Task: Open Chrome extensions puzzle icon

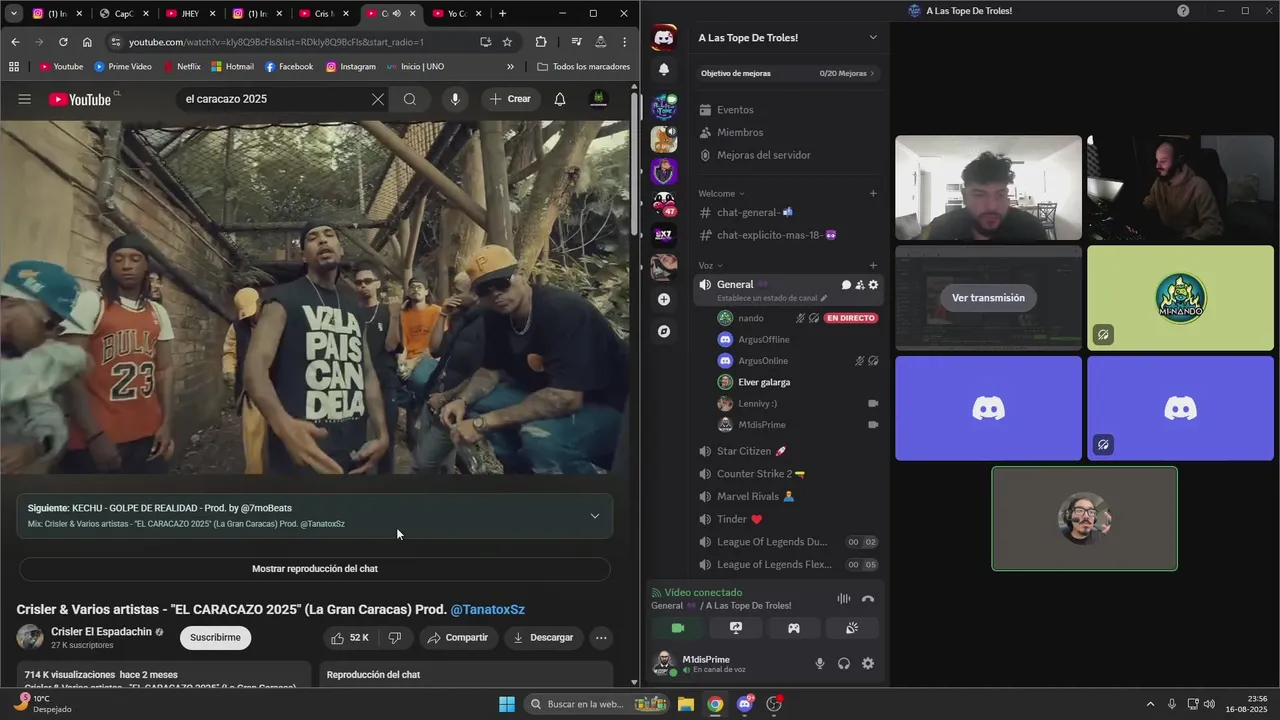Action: (x=541, y=42)
